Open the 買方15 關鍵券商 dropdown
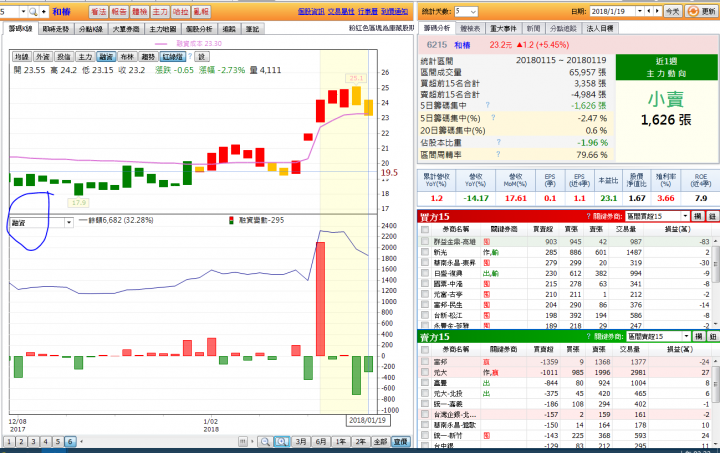The height and width of the screenshot is (453, 720). (658, 216)
